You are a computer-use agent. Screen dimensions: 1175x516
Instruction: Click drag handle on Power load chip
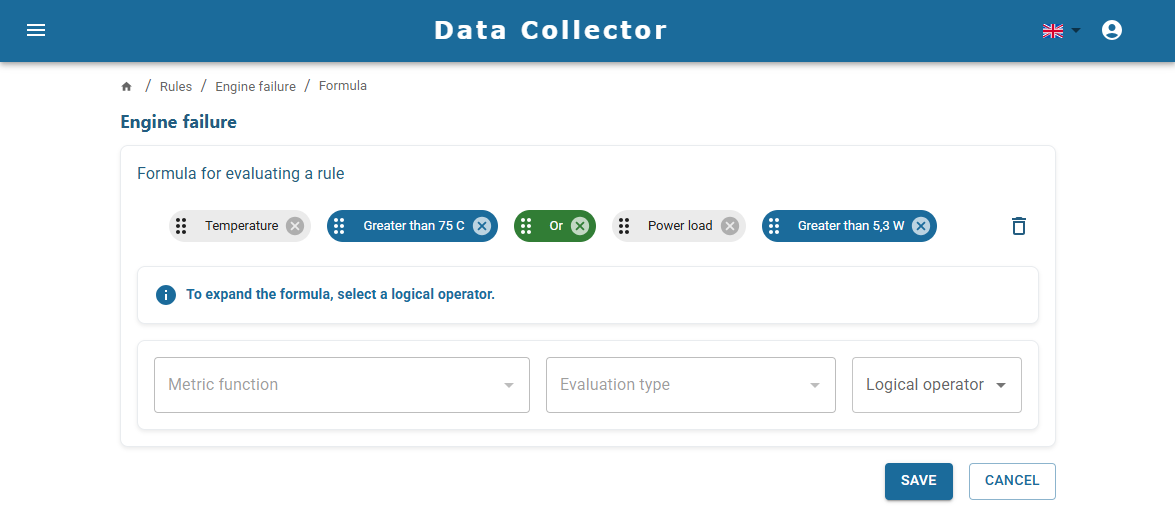click(x=624, y=226)
